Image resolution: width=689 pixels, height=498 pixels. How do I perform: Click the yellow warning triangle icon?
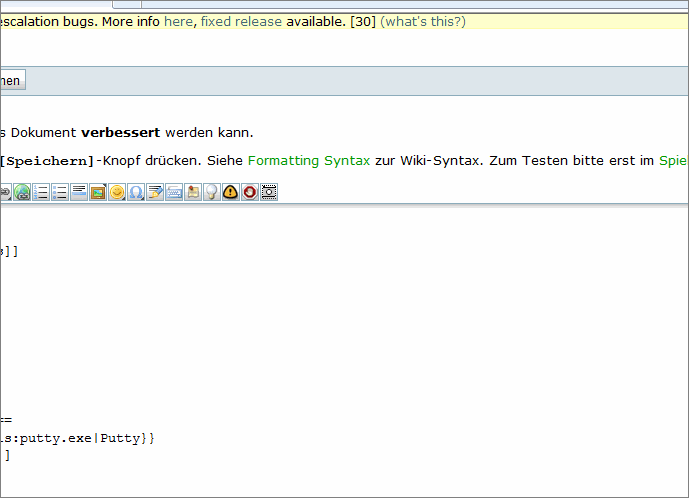230,192
